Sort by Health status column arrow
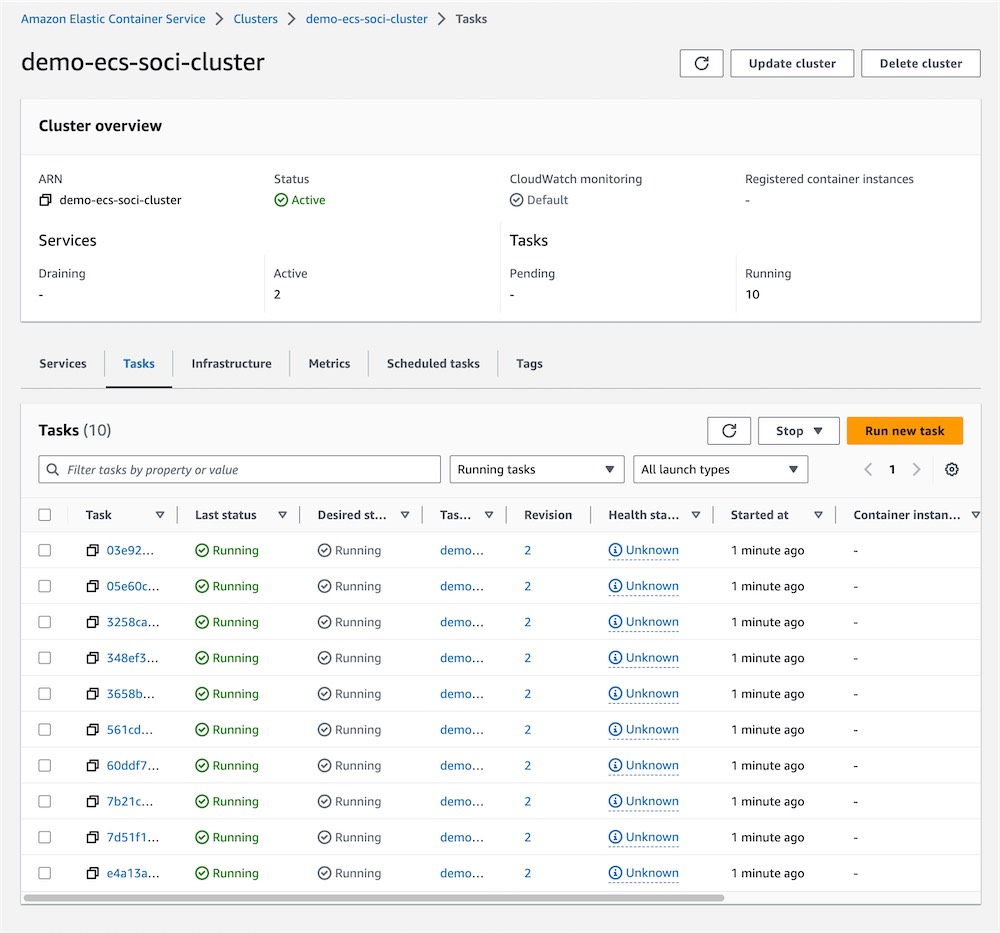This screenshot has height=933, width=1000. click(x=696, y=515)
